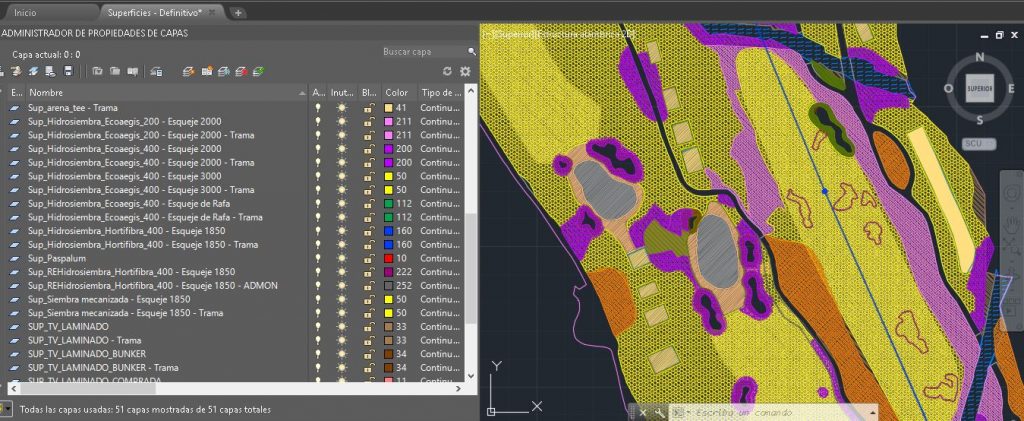
Task: Click the New Layer icon in toolbar
Action: pyautogui.click(x=188, y=72)
